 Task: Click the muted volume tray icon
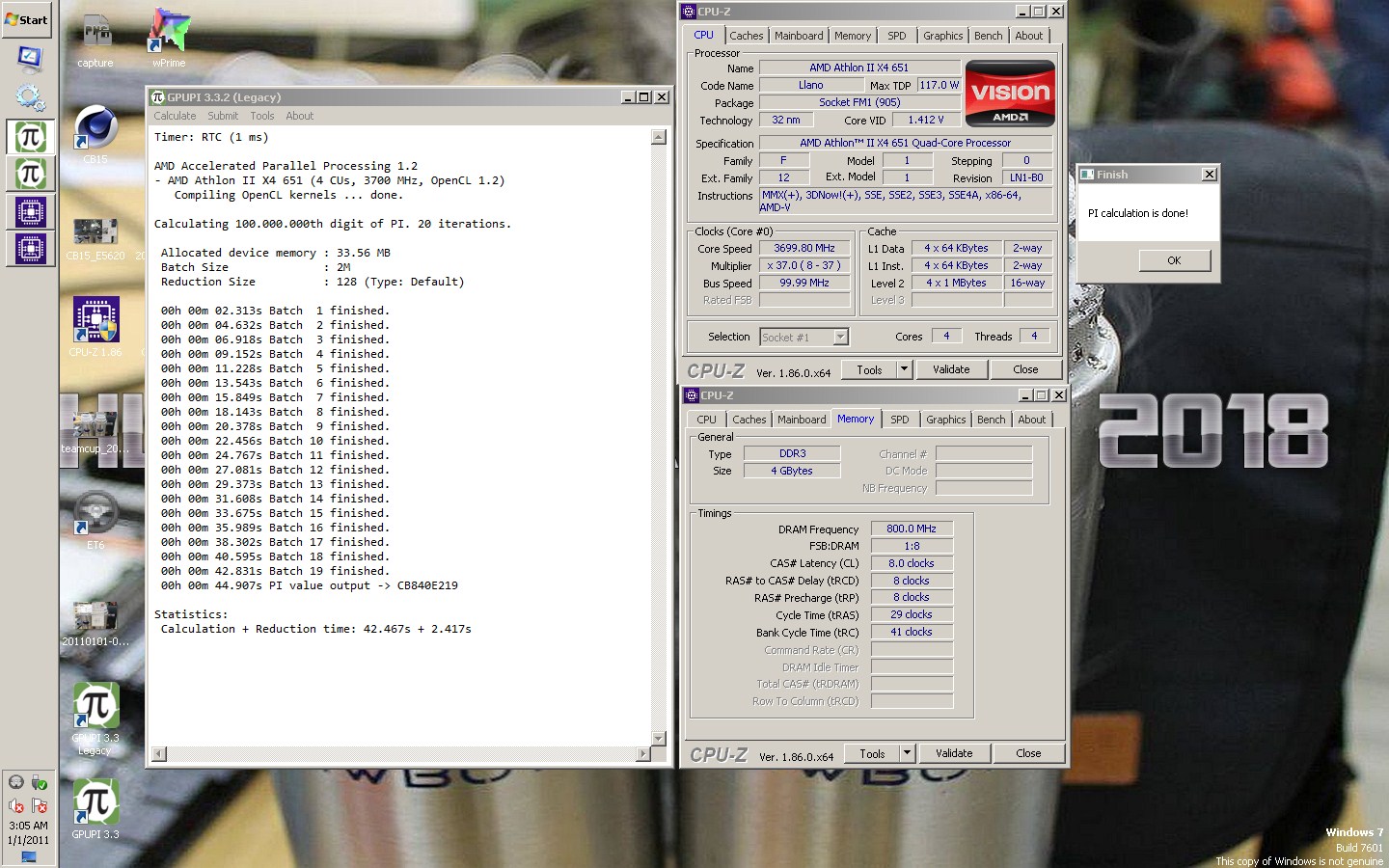click(16, 806)
